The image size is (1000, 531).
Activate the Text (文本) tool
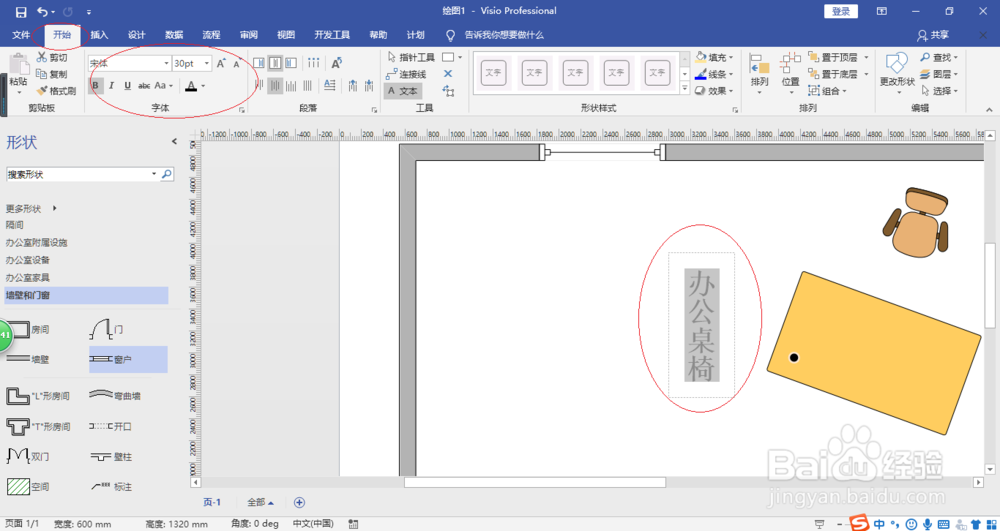pyautogui.click(x=402, y=91)
